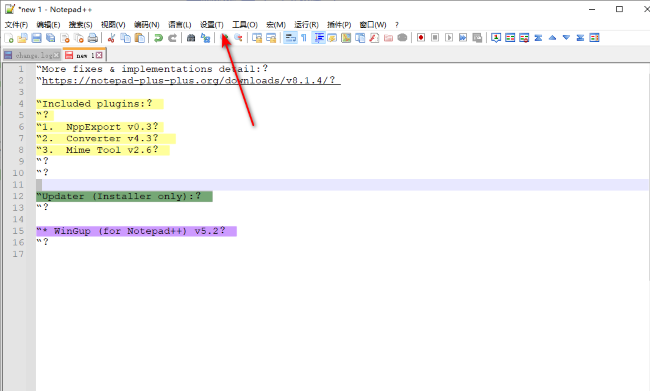
Task: Cut selection using the scissors icon
Action: pyautogui.click(x=111, y=38)
